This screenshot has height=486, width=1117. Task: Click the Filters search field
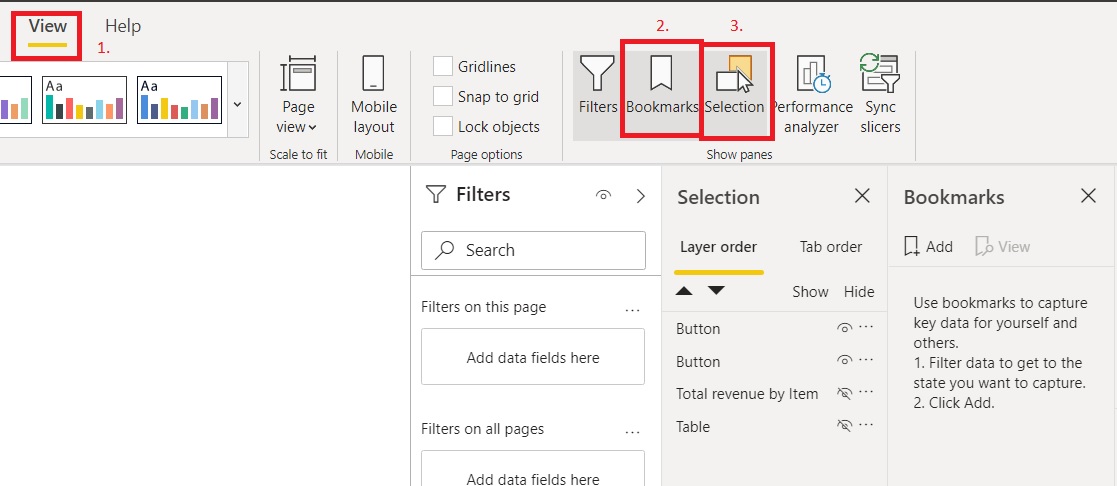[533, 250]
